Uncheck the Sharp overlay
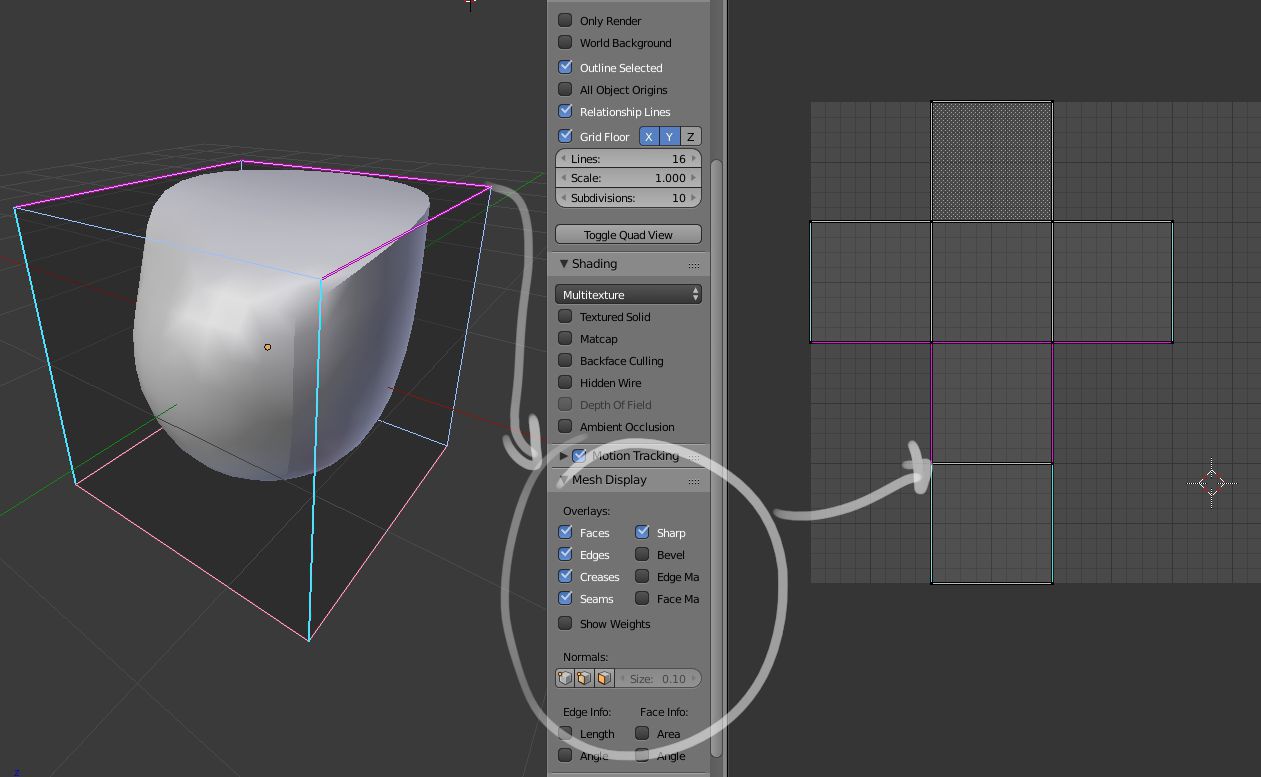 point(642,532)
